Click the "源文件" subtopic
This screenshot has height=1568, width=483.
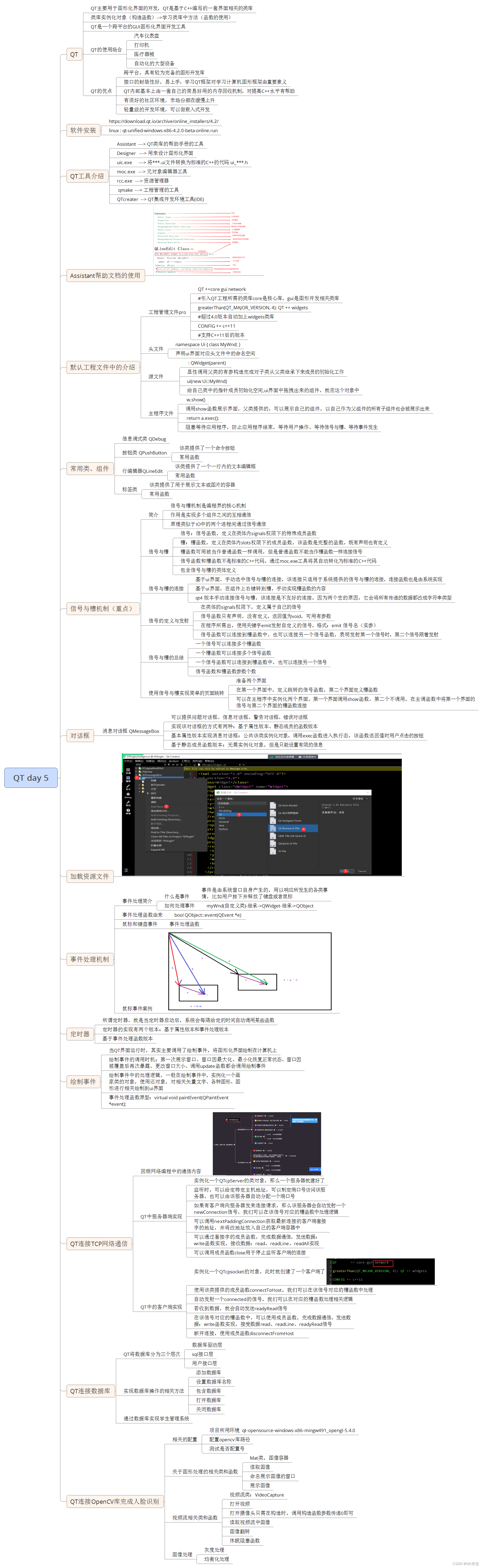click(156, 376)
